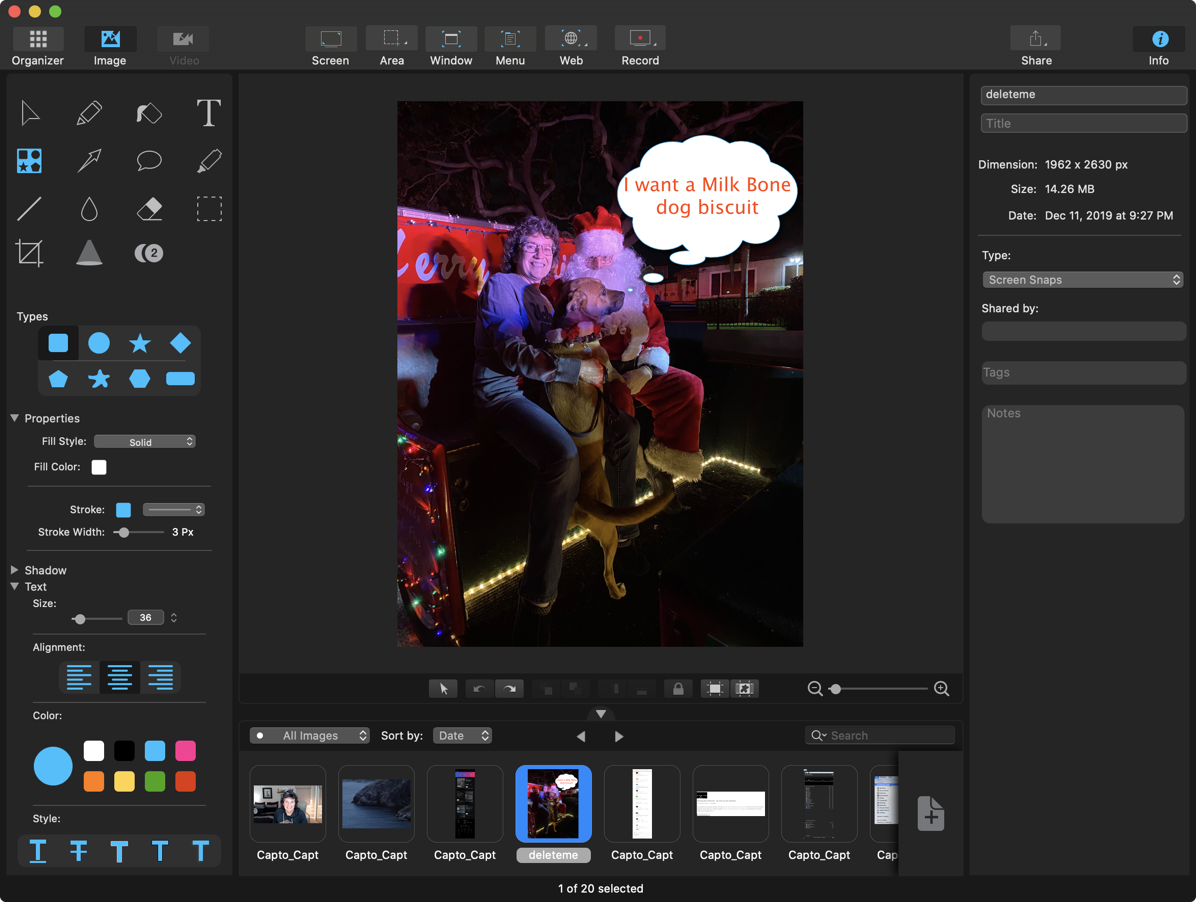Activate the Eraser tool
The image size is (1196, 902).
tap(149, 208)
